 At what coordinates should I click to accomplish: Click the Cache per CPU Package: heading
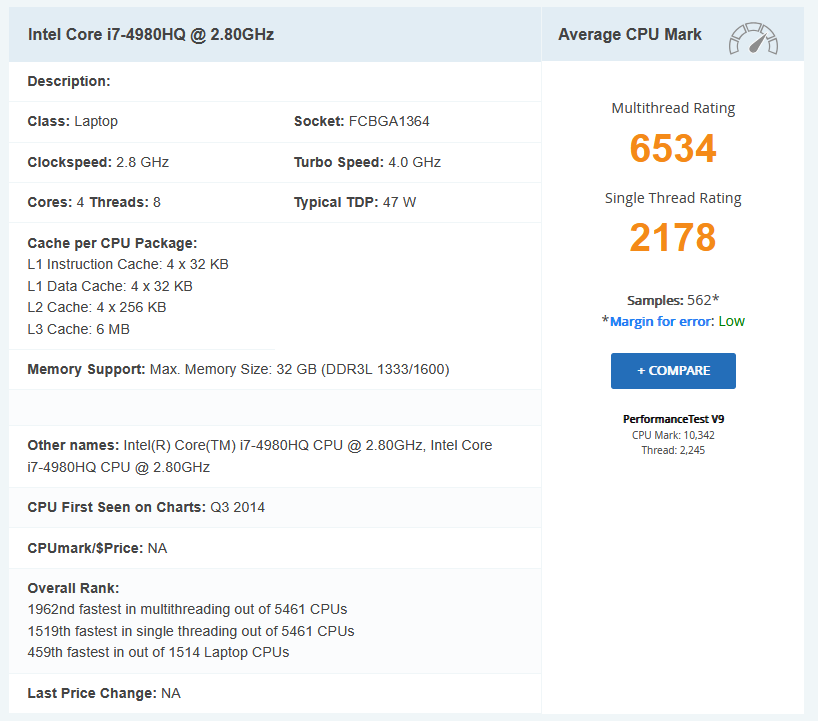[112, 243]
